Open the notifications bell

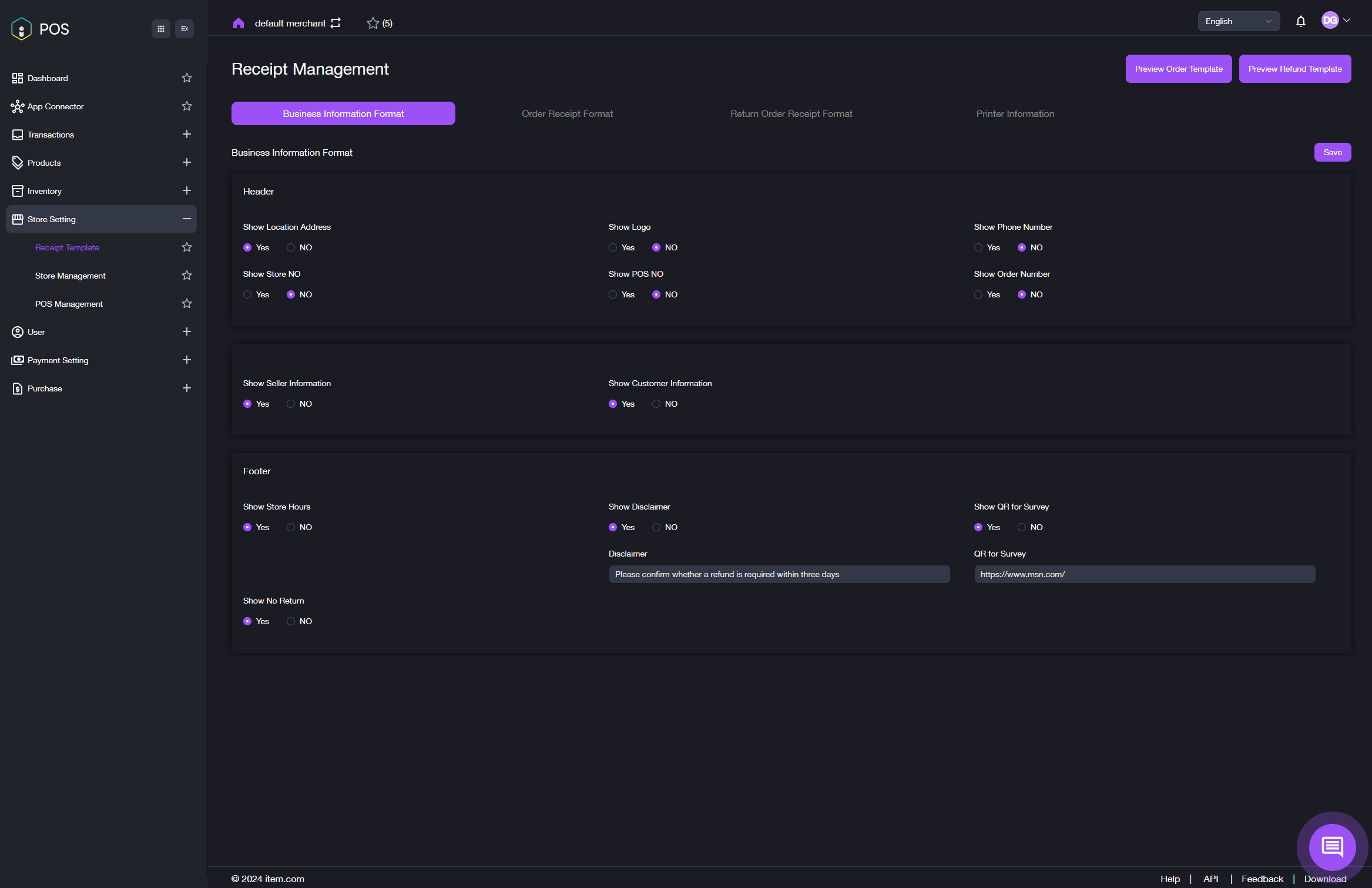coord(1300,21)
